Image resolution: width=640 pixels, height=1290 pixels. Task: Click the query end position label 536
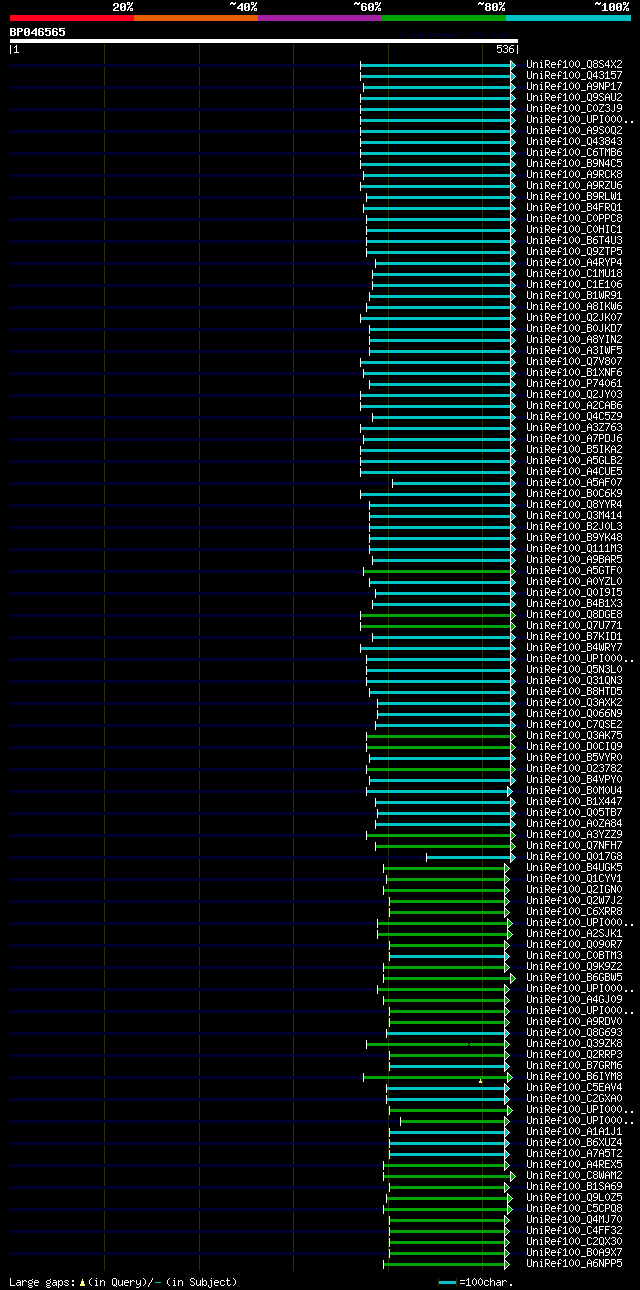point(505,49)
